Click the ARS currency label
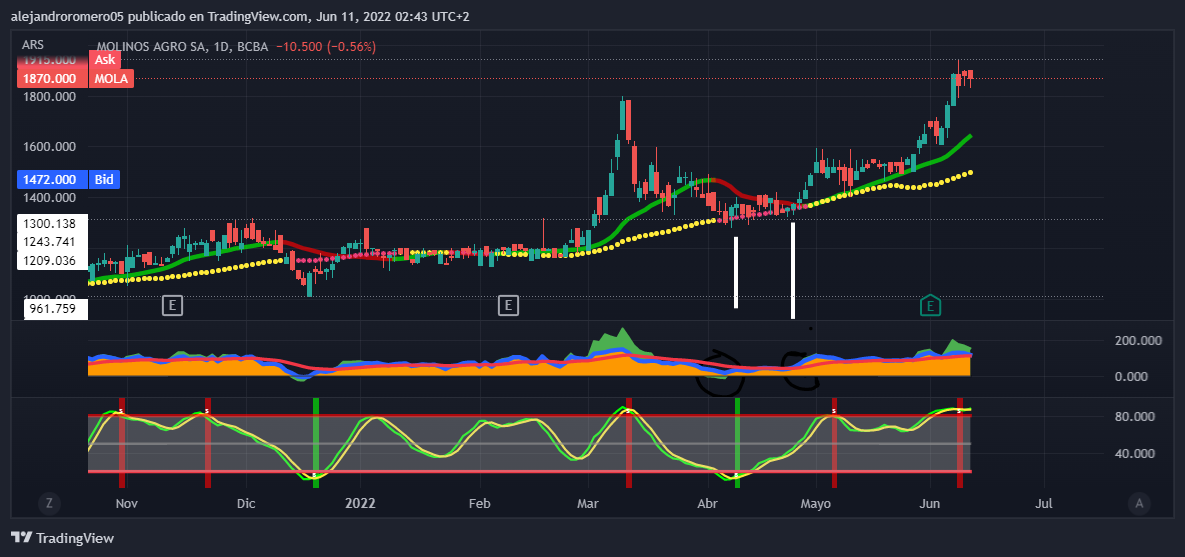 tap(33, 45)
